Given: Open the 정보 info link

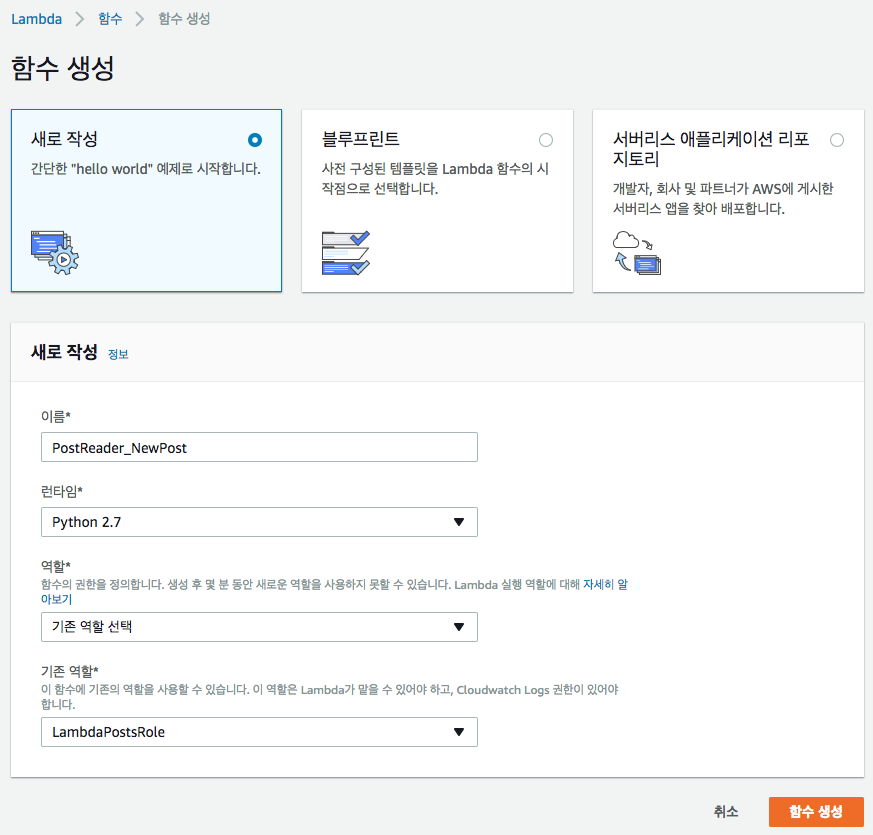Looking at the screenshot, I should pos(118,354).
